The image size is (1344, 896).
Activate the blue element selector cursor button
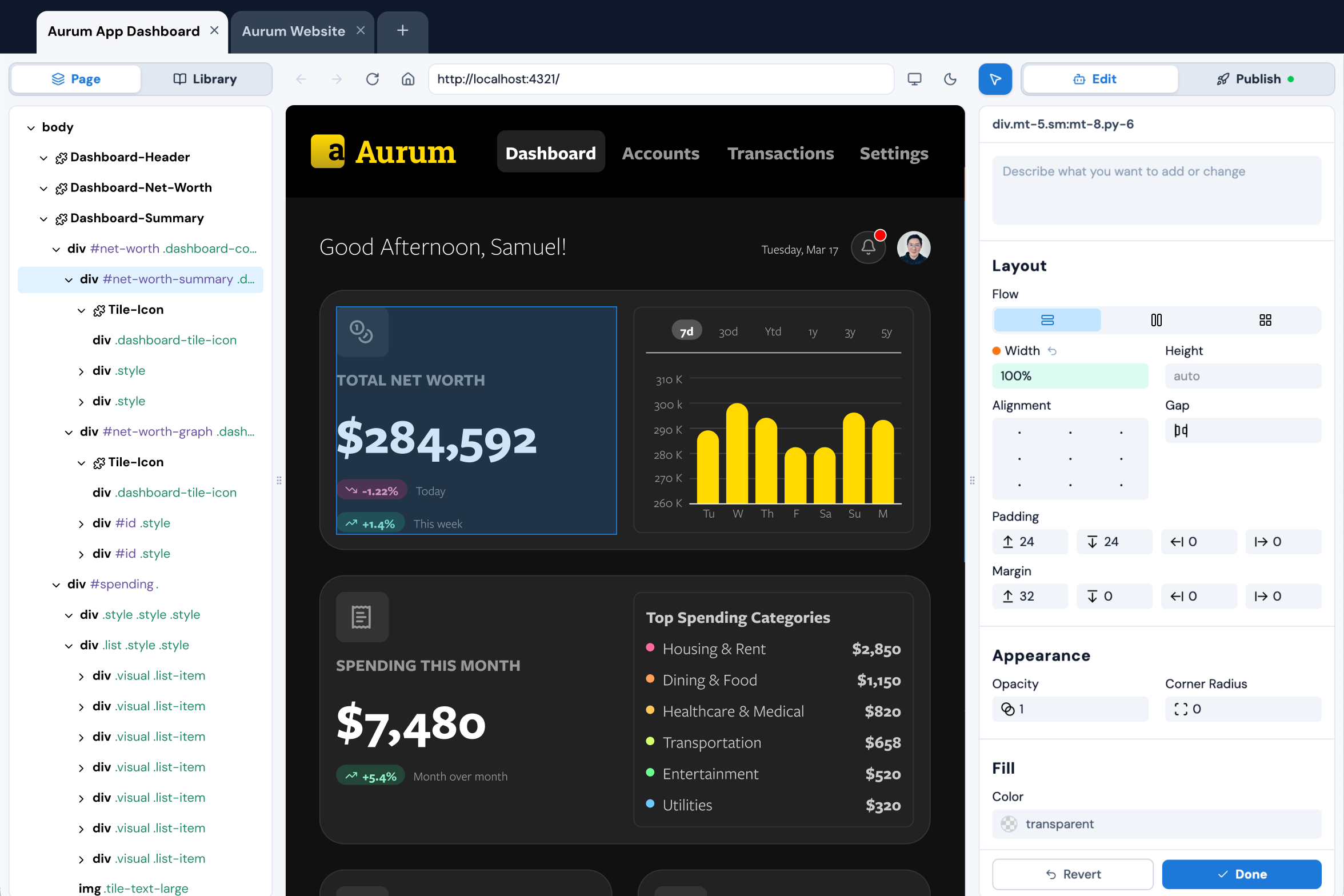click(x=995, y=79)
